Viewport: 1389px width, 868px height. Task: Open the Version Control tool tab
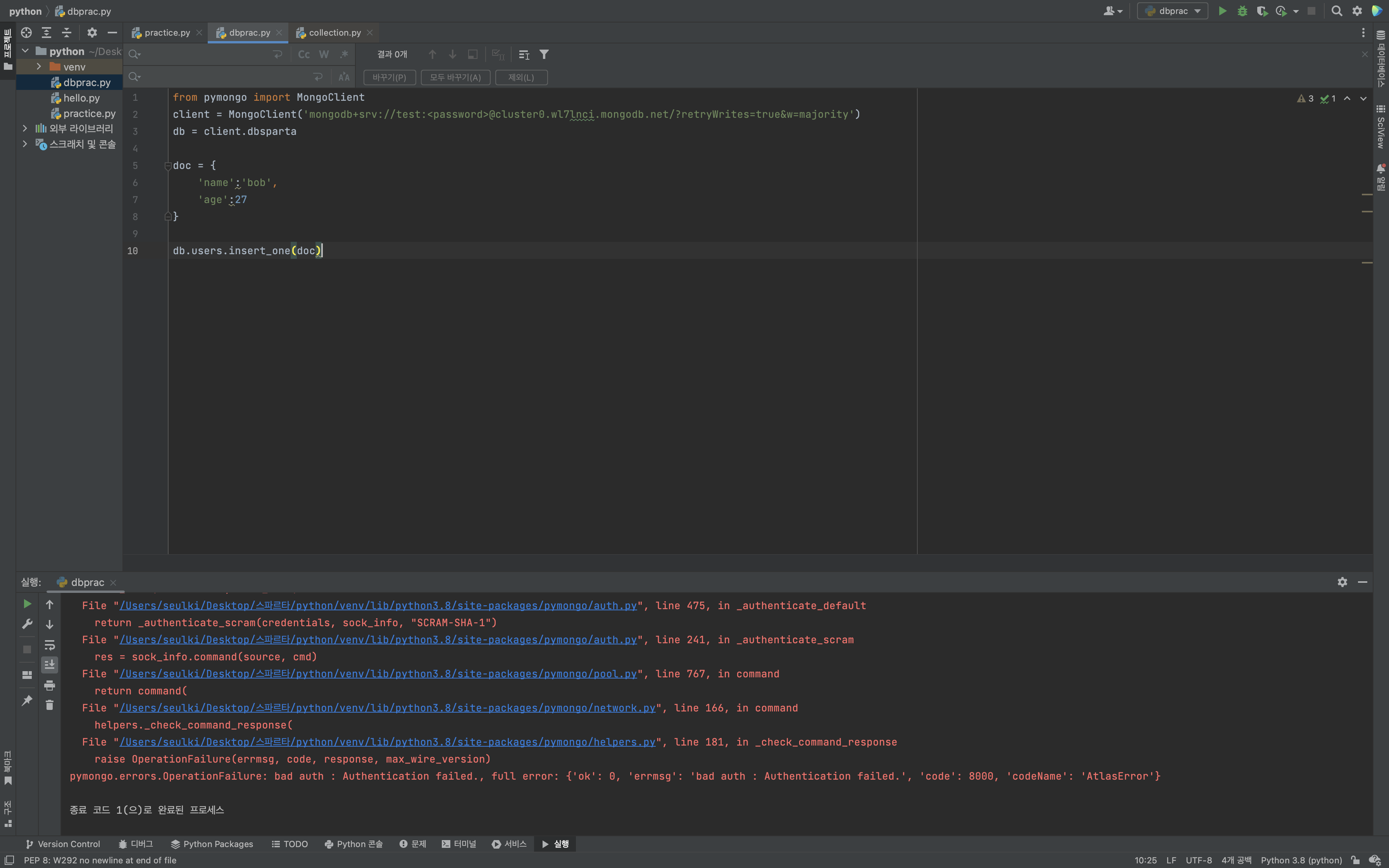[63, 844]
